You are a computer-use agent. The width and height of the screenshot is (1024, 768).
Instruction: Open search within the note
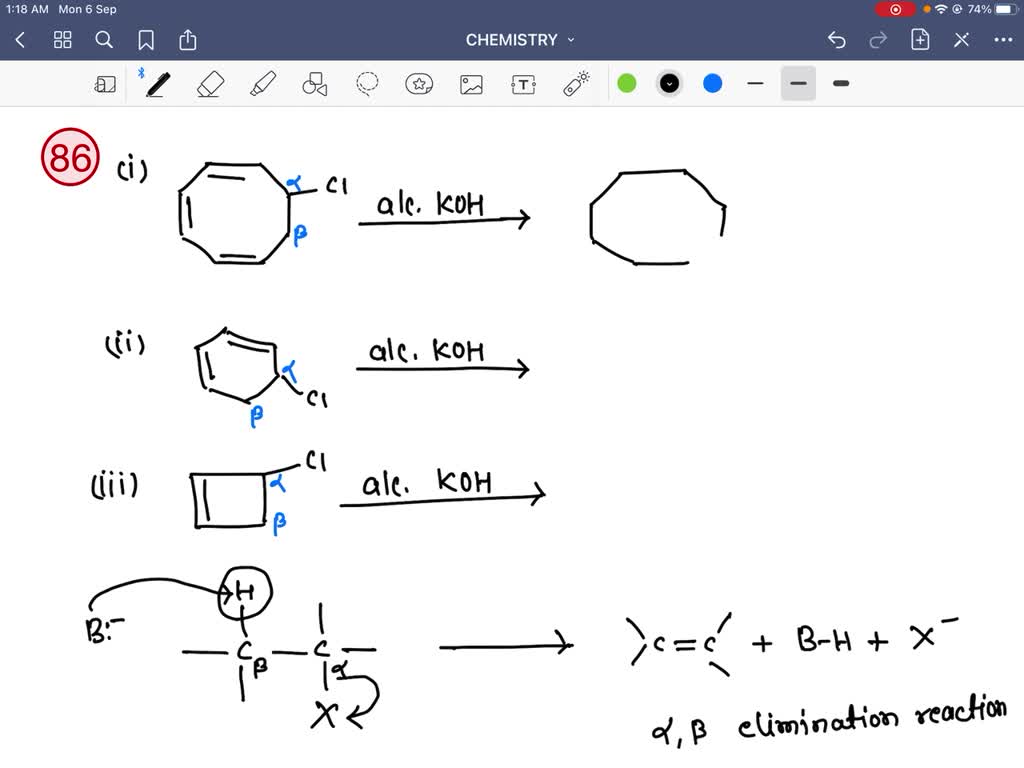tap(104, 40)
